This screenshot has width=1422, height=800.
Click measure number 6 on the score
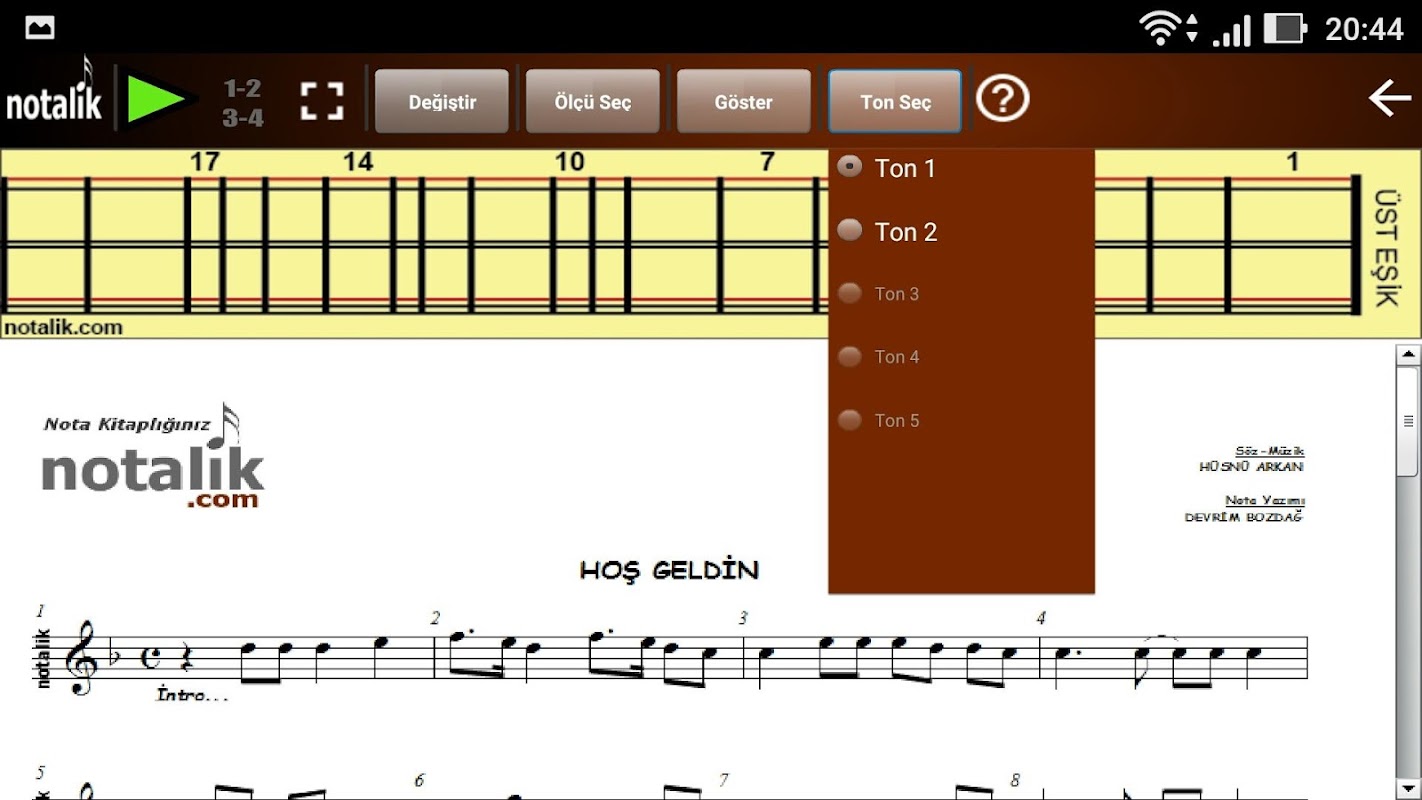[x=419, y=781]
